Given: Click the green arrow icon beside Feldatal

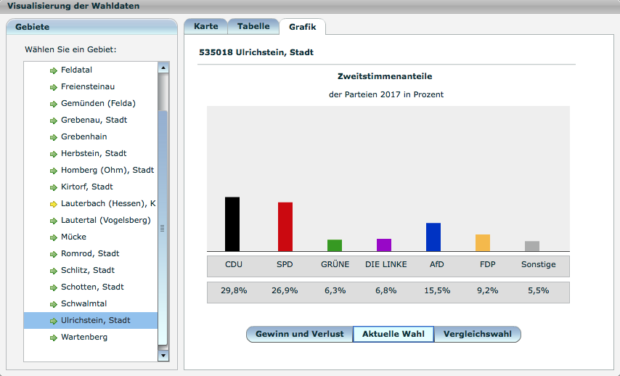Looking at the screenshot, I should click(x=53, y=70).
